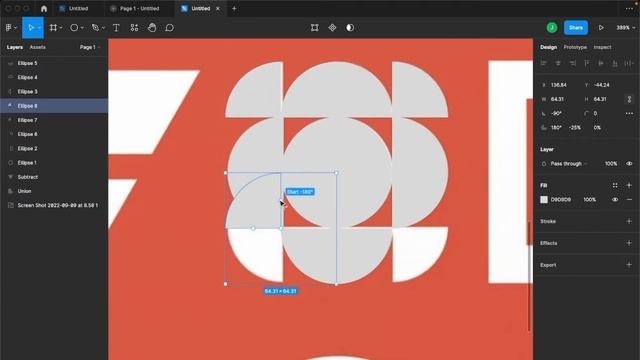Select the Frame tool
This screenshot has height=360, width=640.
coord(53,28)
